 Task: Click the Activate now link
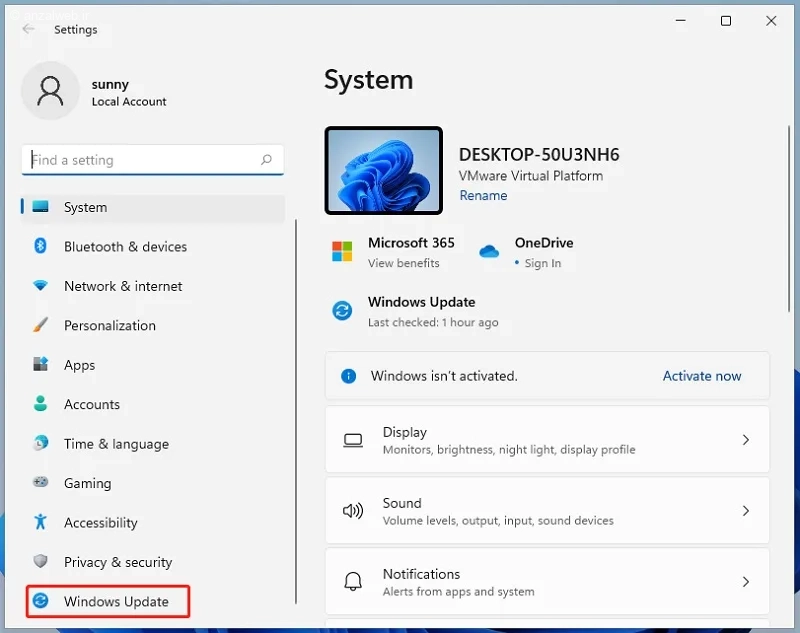tap(702, 376)
